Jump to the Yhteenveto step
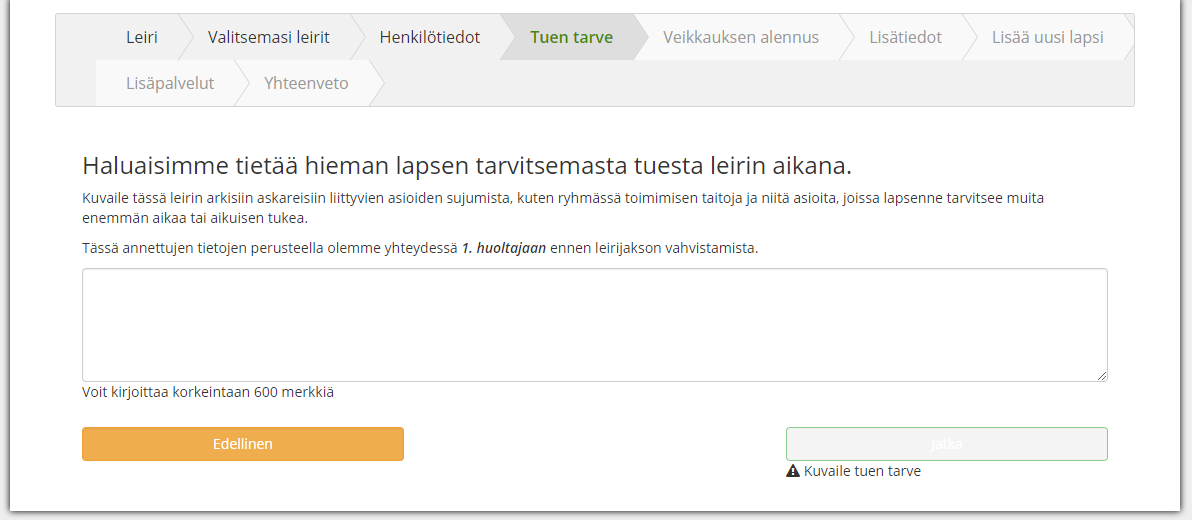 coord(306,83)
